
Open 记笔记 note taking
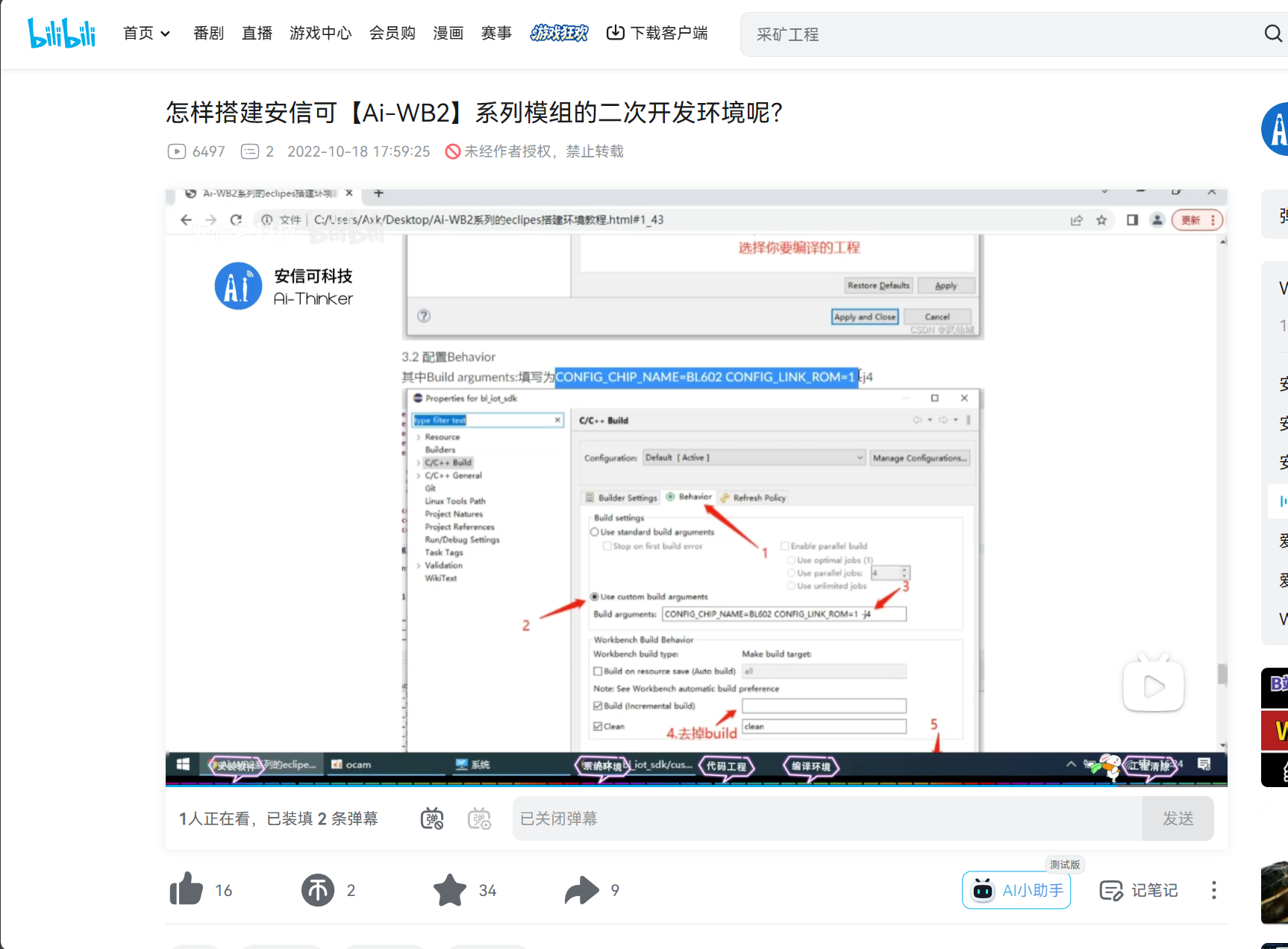point(1139,890)
